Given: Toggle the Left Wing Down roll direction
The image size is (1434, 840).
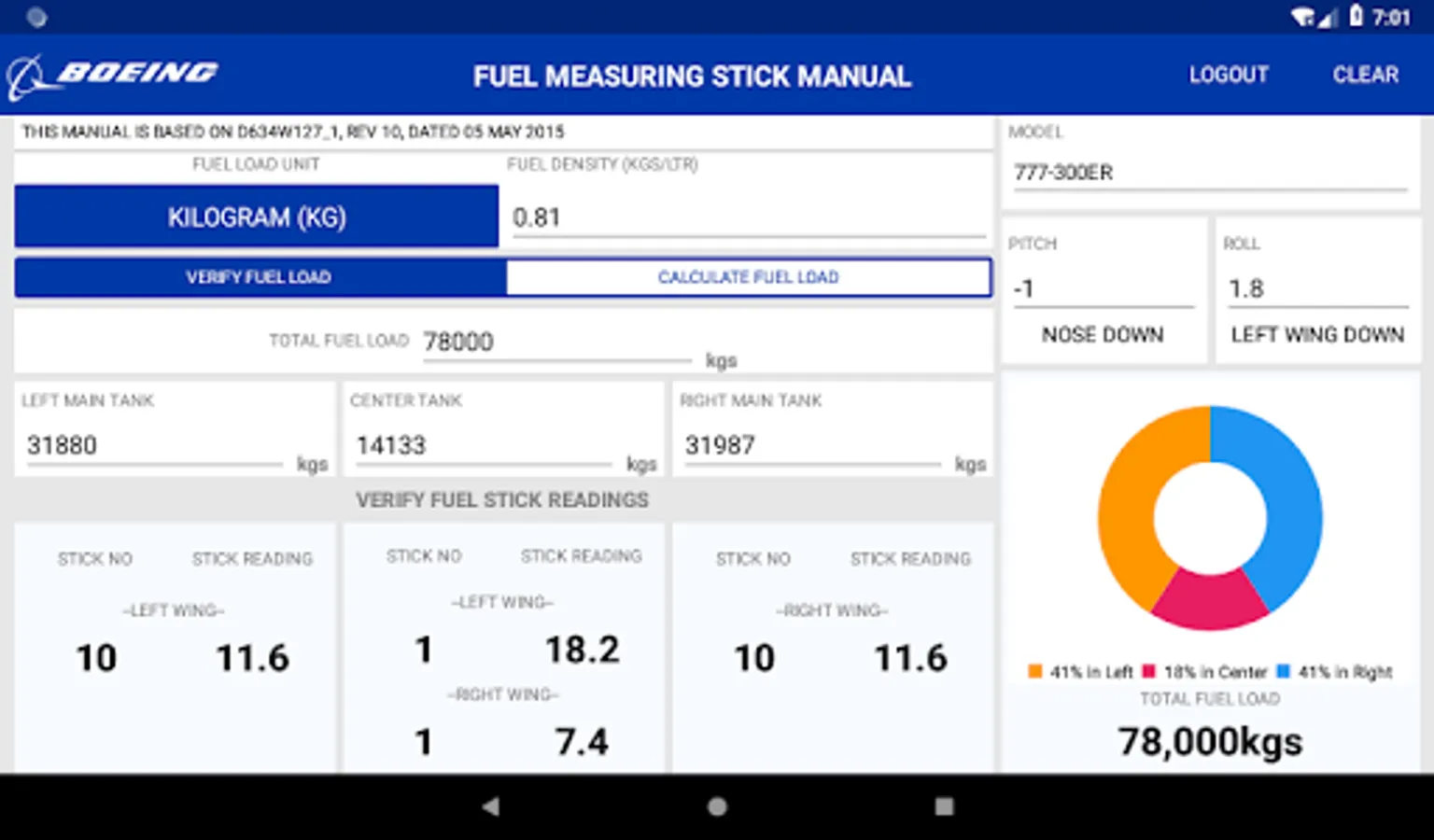Looking at the screenshot, I should coord(1317,334).
